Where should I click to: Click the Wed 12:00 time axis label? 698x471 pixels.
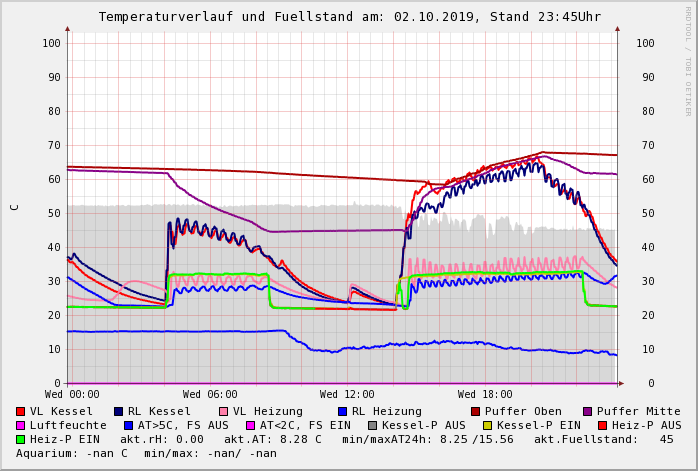point(347,395)
